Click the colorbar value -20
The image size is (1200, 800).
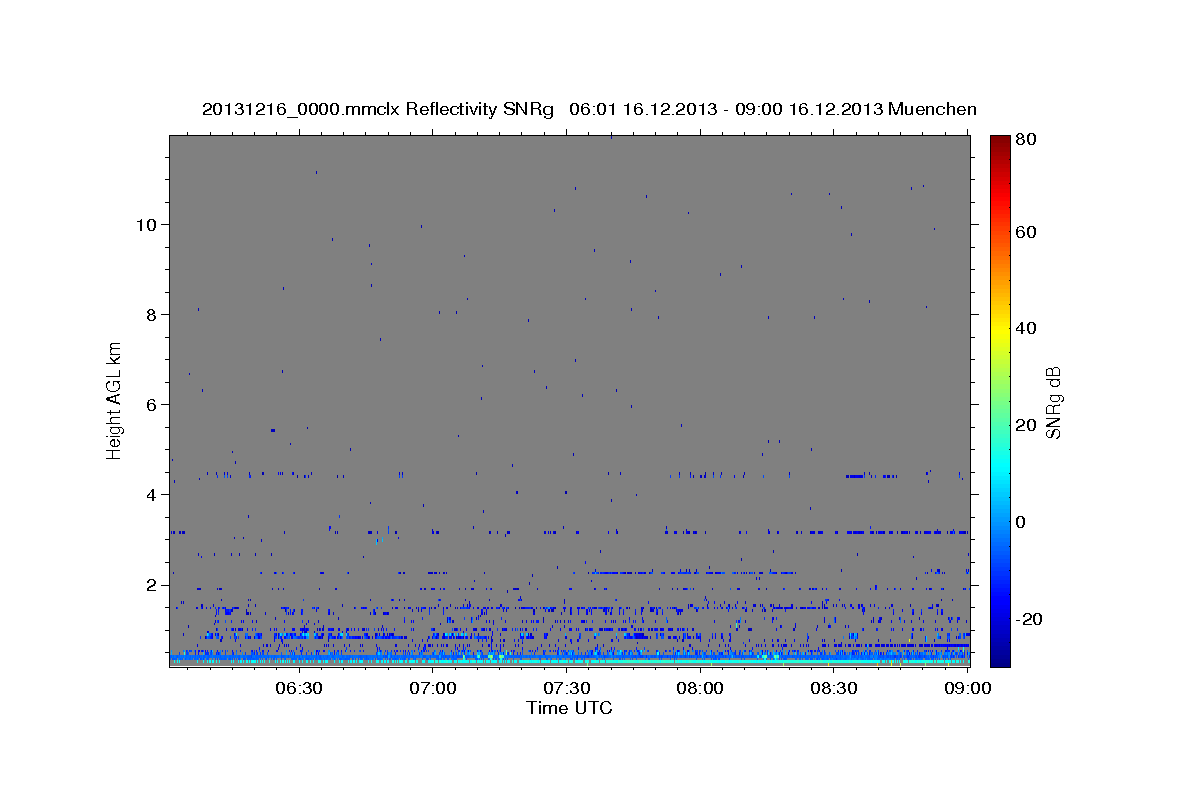1028,619
